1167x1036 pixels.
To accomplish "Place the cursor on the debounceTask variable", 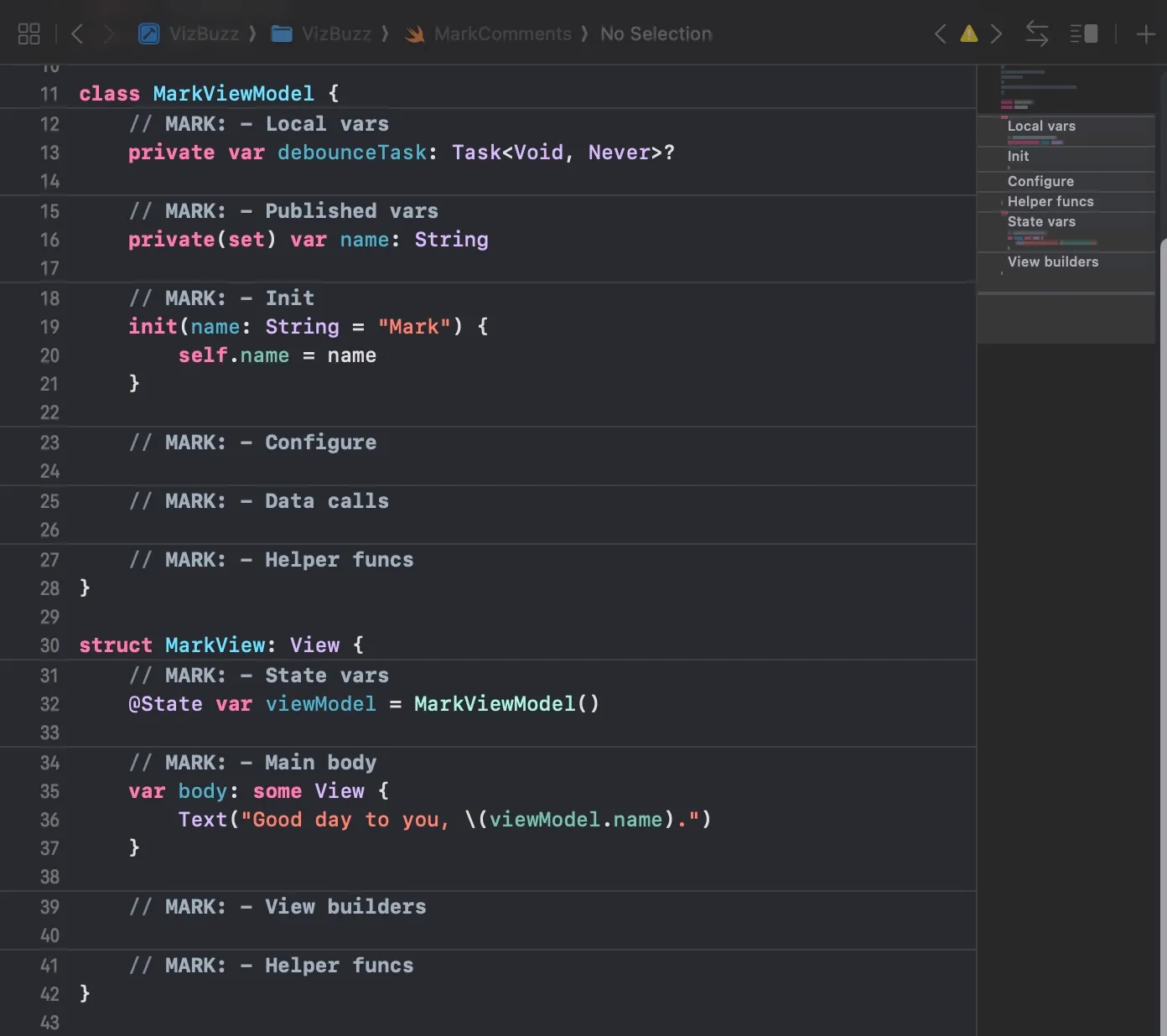I will coord(351,153).
